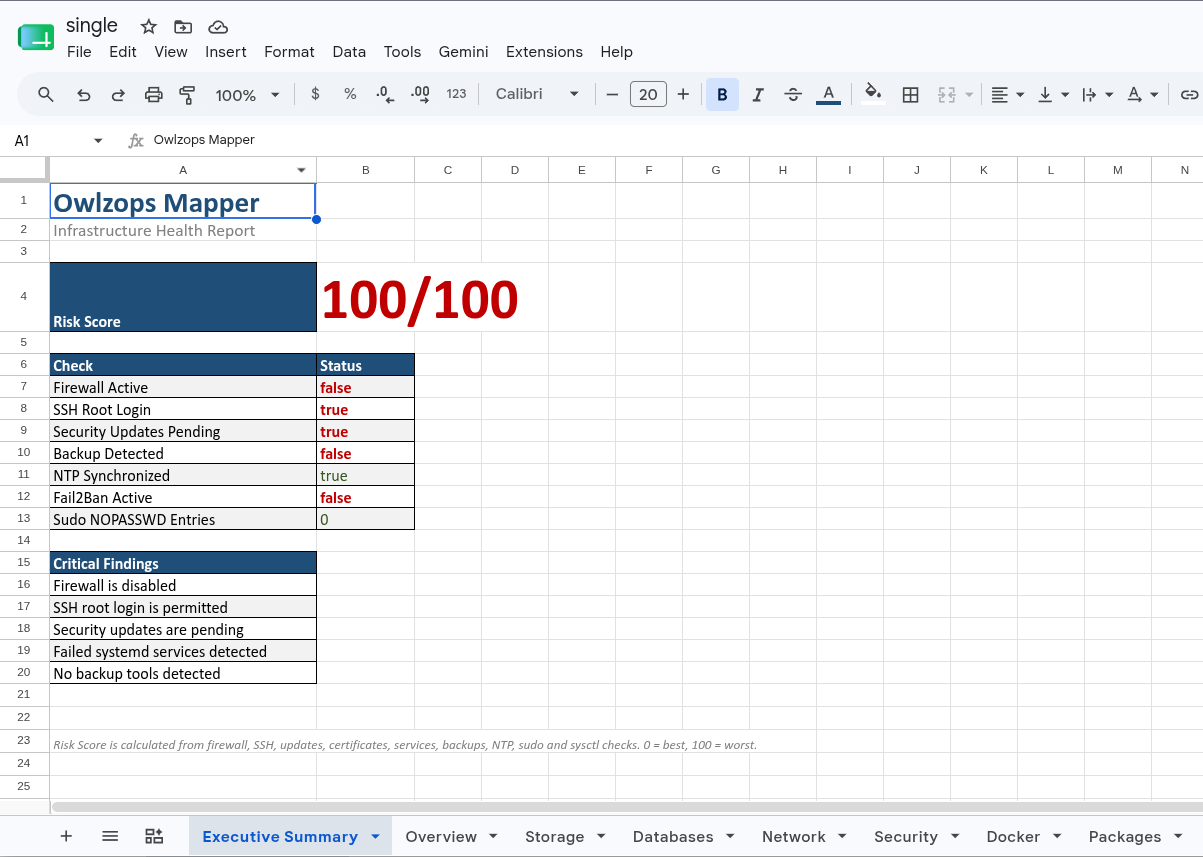Increase decimal places

tap(420, 94)
